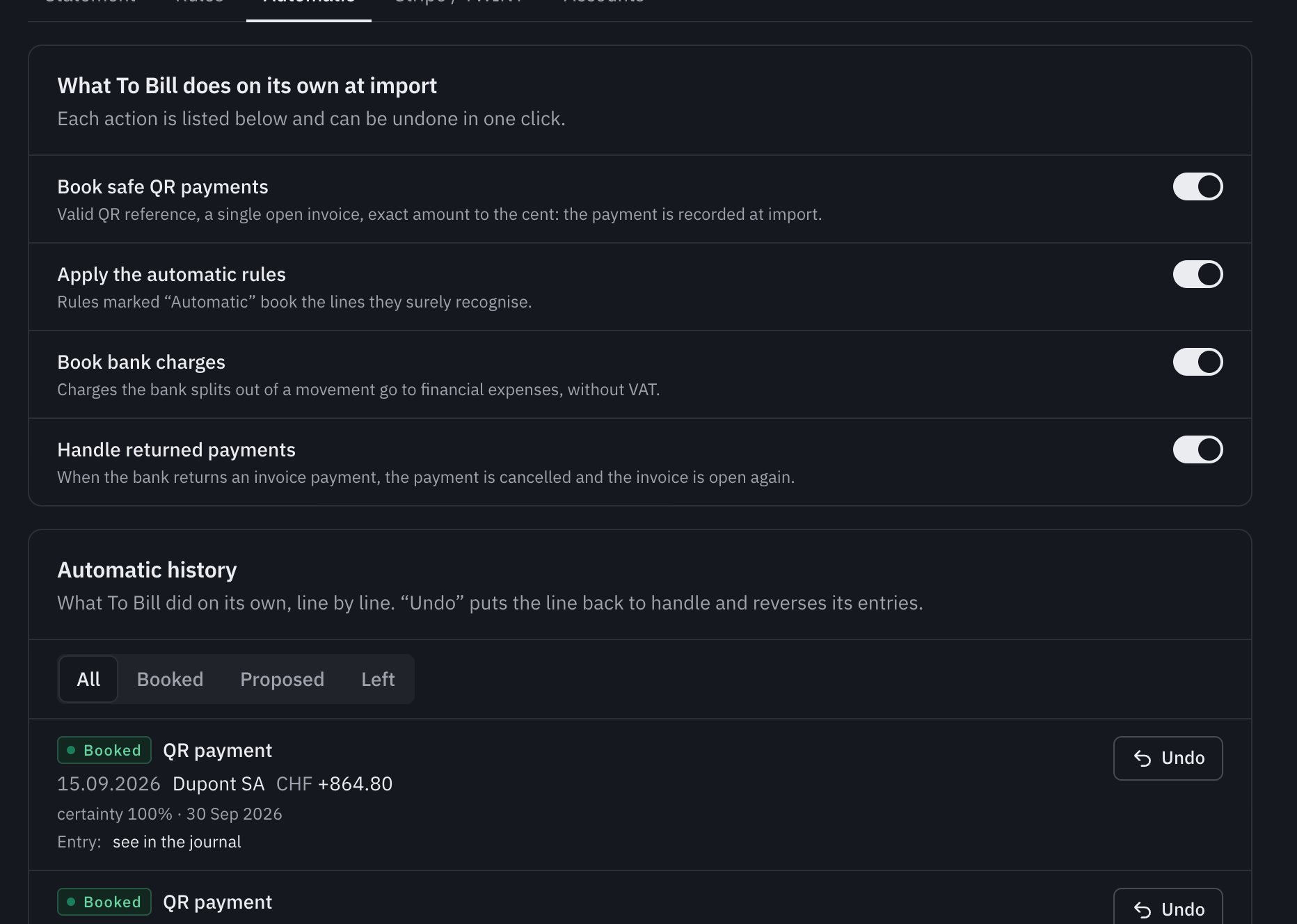Show only Proposed history items
The image size is (1297, 924).
(x=282, y=679)
